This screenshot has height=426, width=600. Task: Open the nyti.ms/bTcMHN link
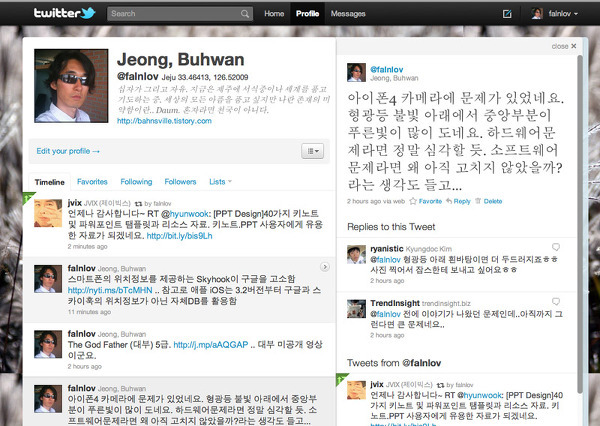point(110,291)
